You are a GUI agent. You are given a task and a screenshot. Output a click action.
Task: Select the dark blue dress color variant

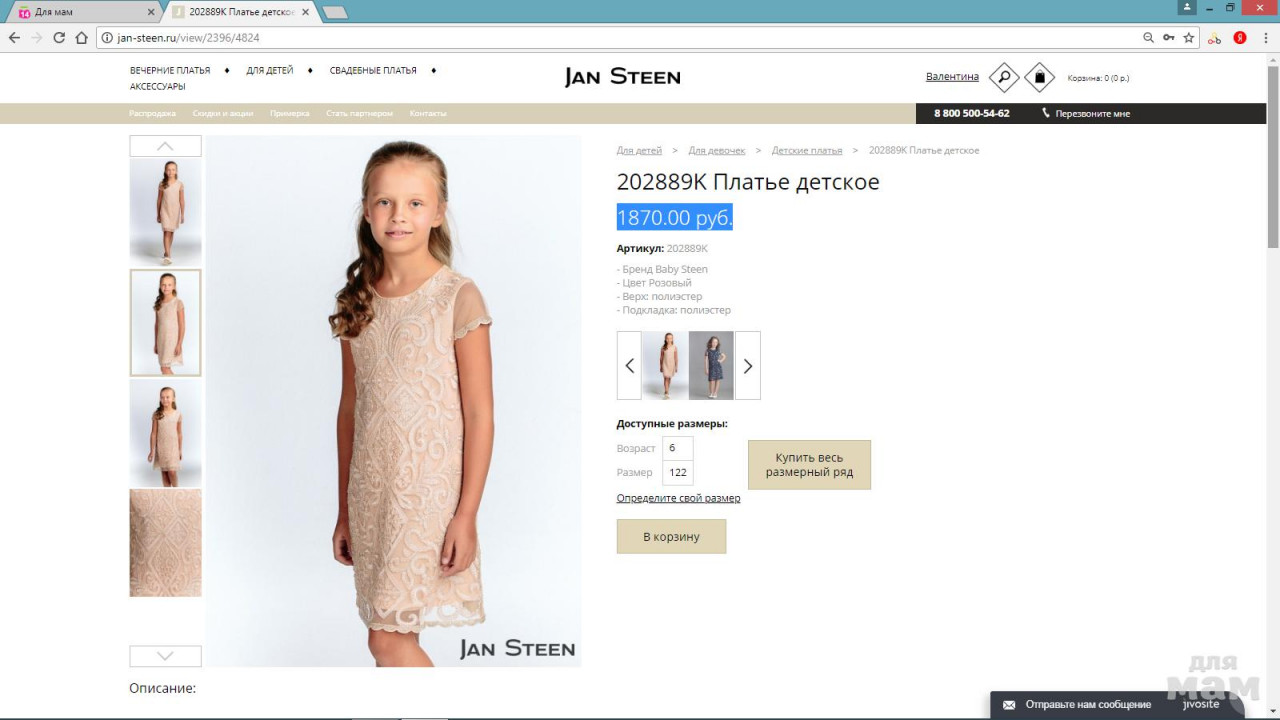(711, 366)
